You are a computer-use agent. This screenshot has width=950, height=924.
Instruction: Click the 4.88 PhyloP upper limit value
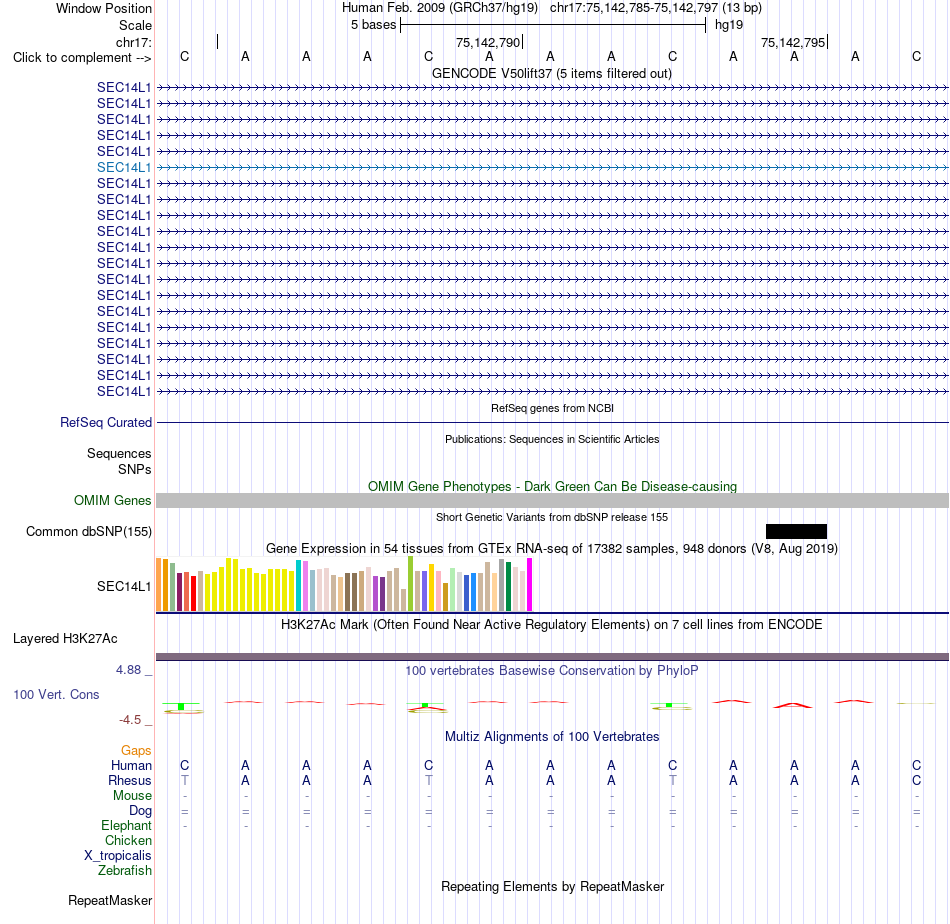point(128,670)
